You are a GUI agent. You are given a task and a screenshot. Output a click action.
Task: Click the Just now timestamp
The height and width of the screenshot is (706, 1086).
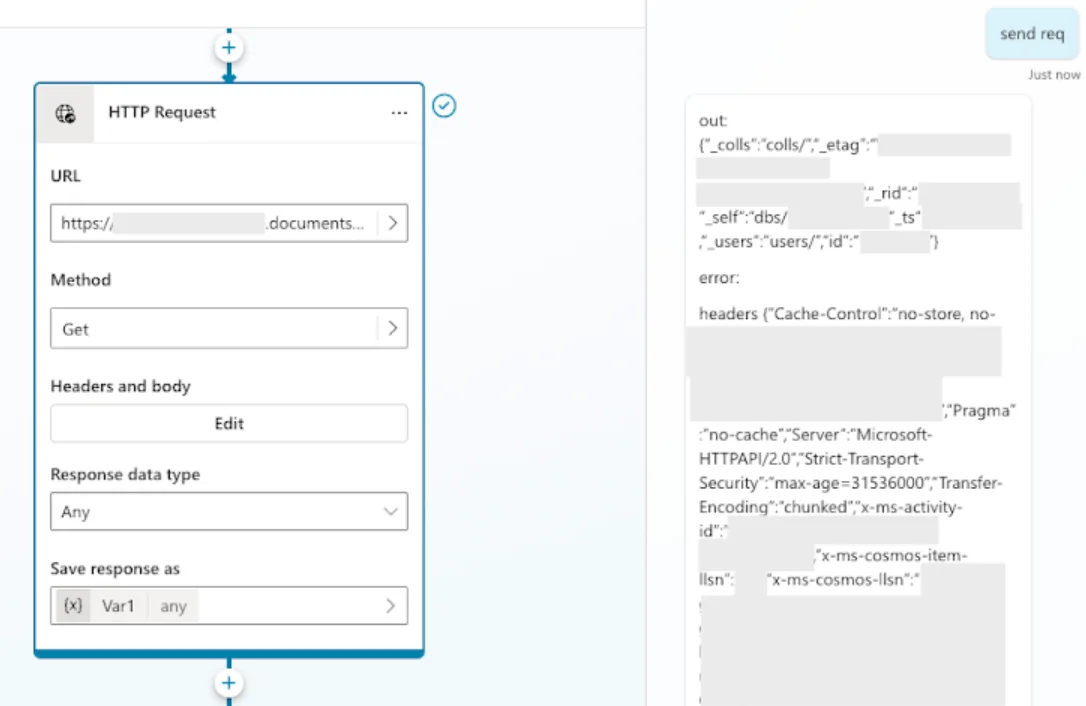coord(1053,75)
